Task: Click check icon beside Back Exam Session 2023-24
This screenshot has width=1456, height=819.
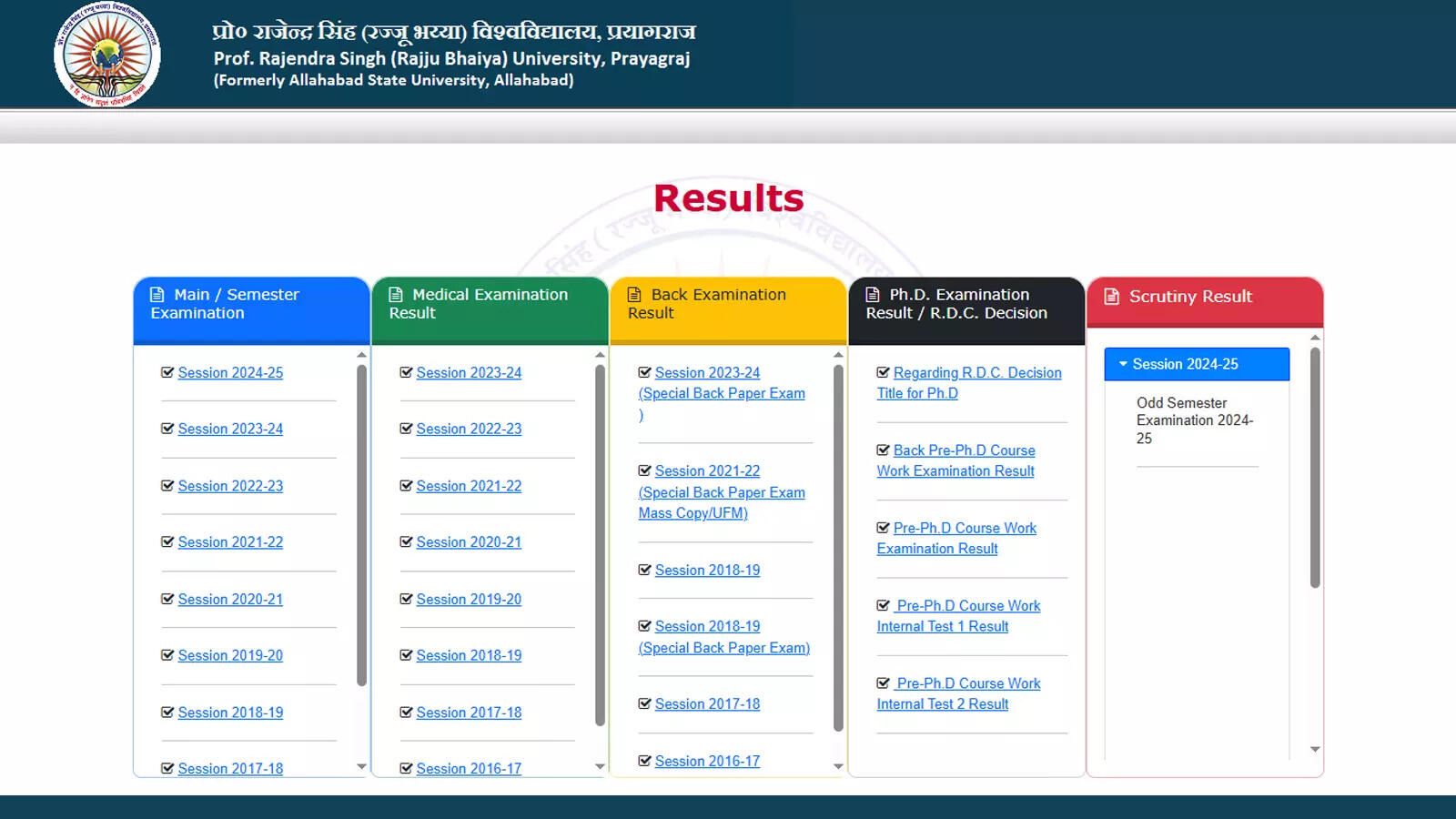Action: 644,372
